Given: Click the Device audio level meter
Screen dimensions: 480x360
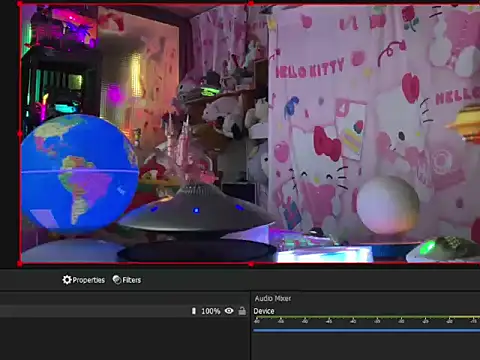Looking at the screenshot, I should coord(367,318).
